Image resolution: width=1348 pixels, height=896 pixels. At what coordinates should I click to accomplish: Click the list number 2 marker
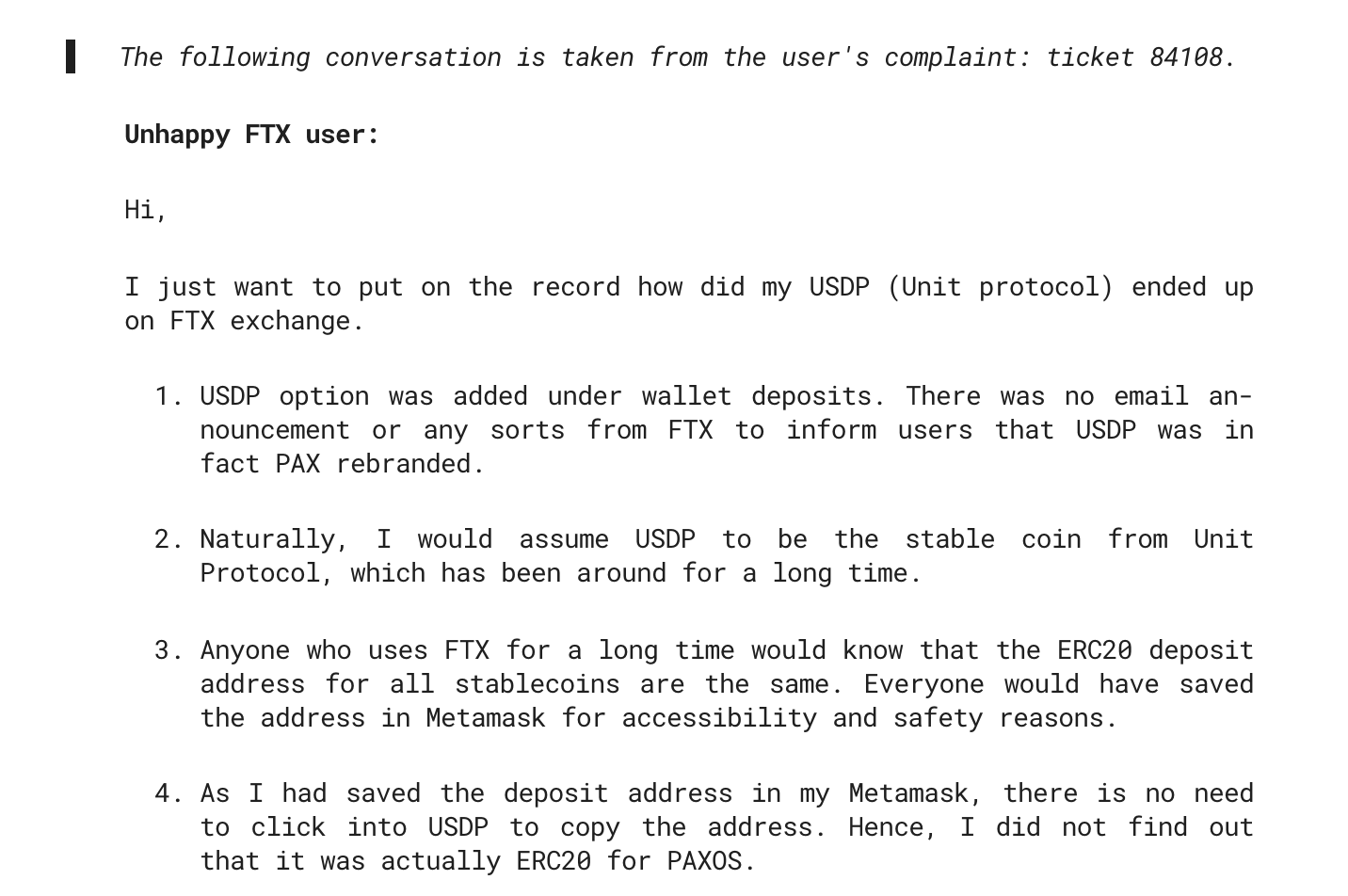tap(168, 539)
